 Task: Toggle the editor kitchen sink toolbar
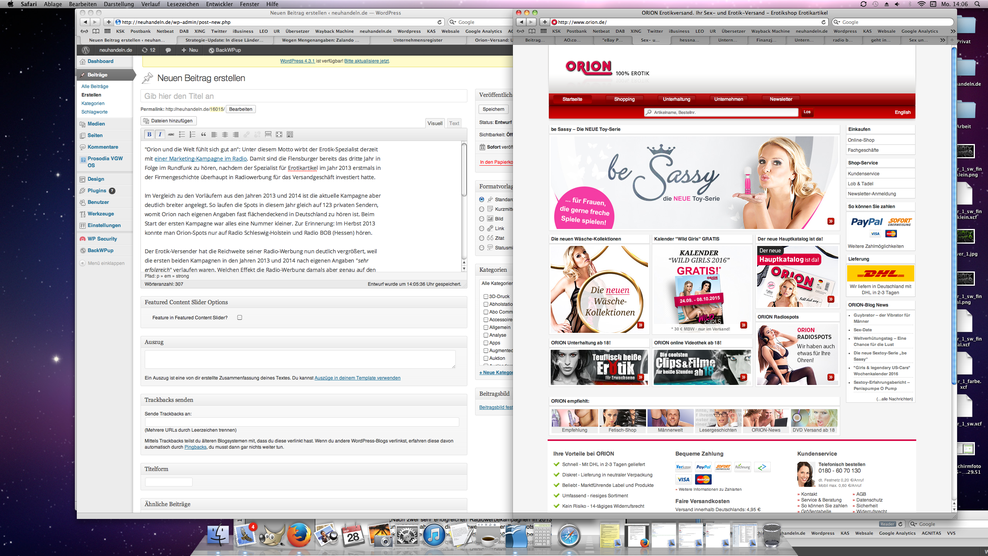[290, 134]
